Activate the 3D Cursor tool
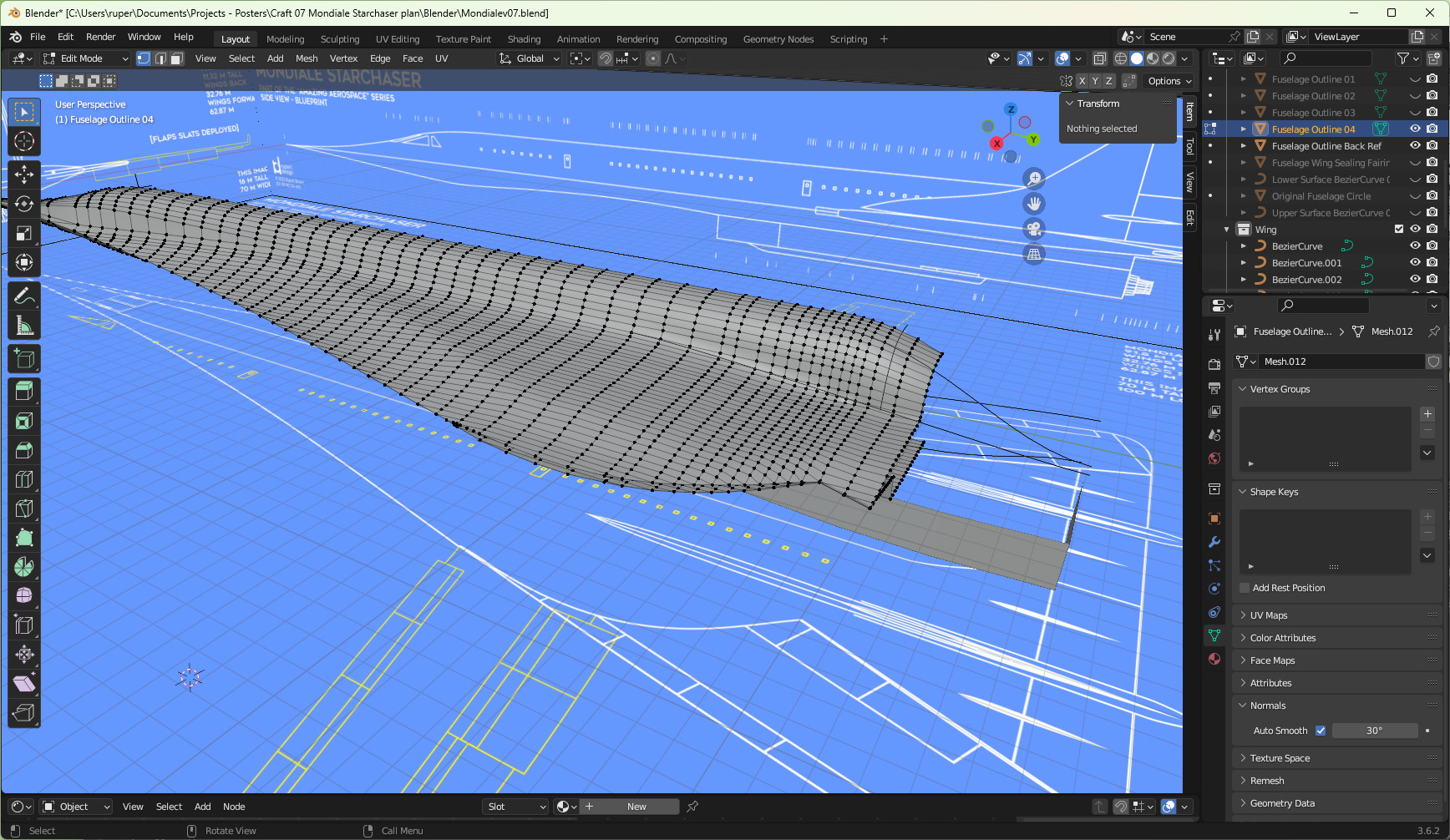This screenshot has width=1450, height=840. tap(24, 141)
